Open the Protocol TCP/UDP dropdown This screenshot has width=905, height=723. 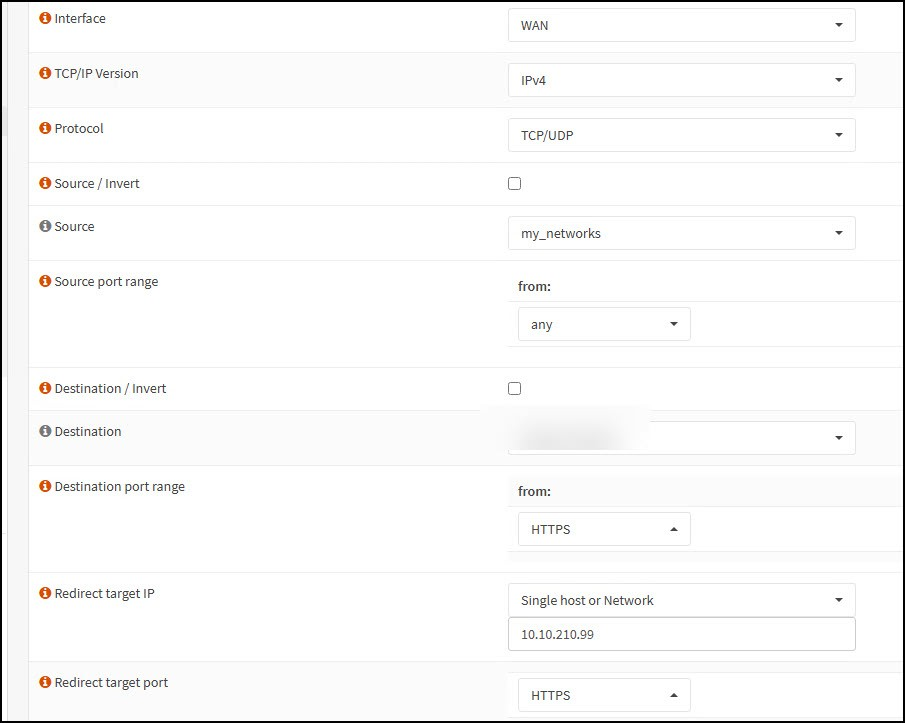click(x=681, y=136)
